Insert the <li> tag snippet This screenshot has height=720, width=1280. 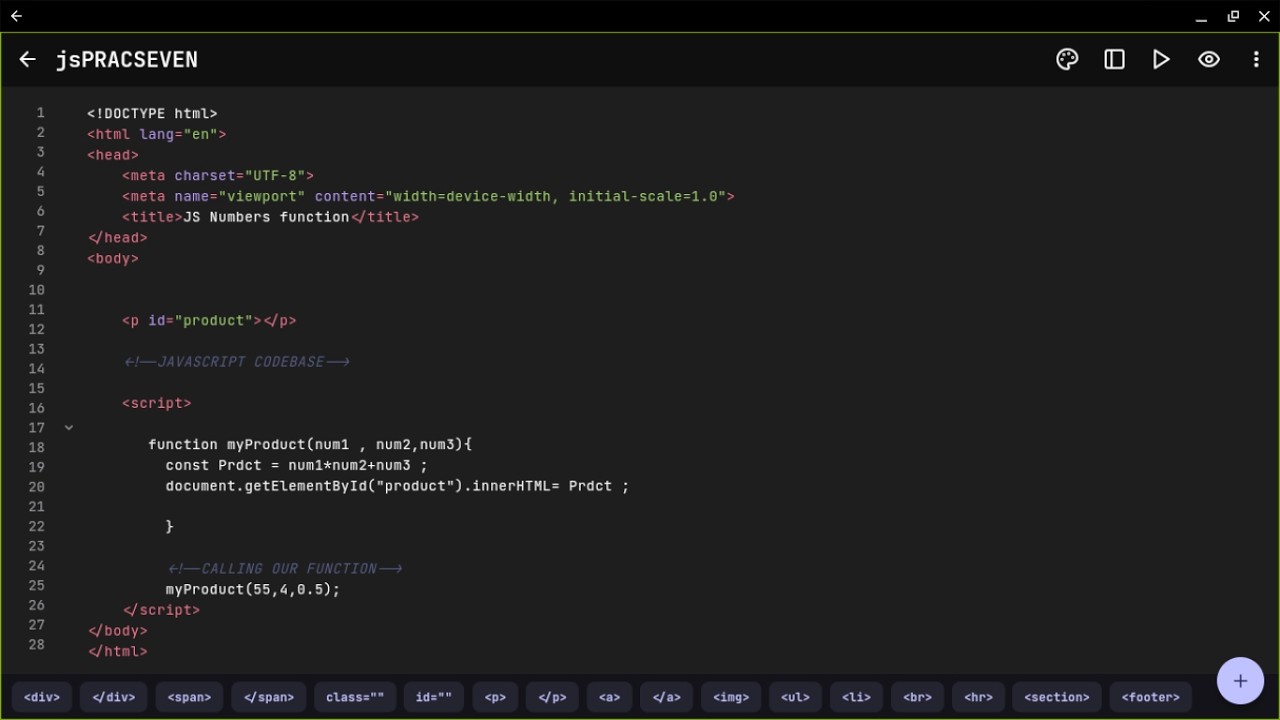[x=856, y=697]
